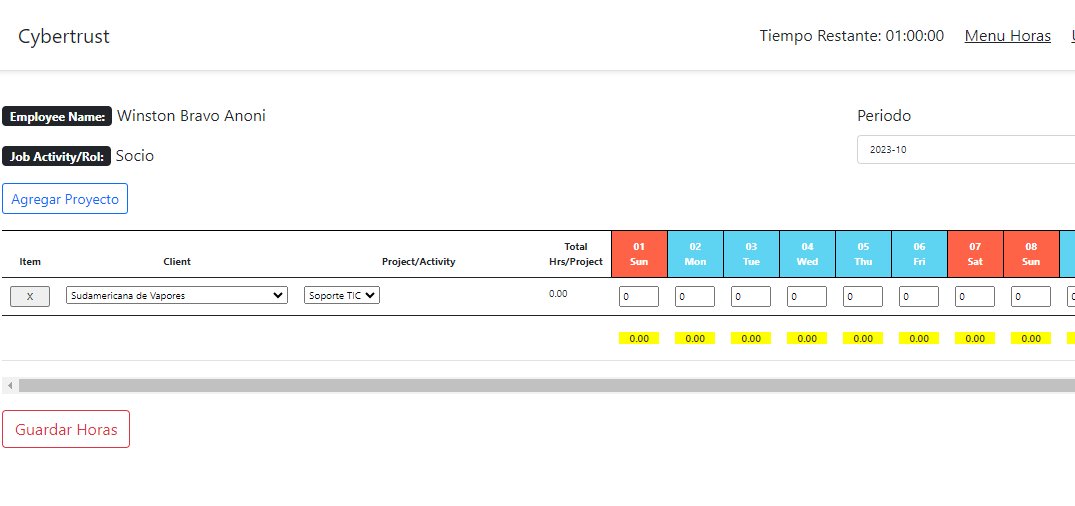Open the Menu Horas link

coord(1007,36)
